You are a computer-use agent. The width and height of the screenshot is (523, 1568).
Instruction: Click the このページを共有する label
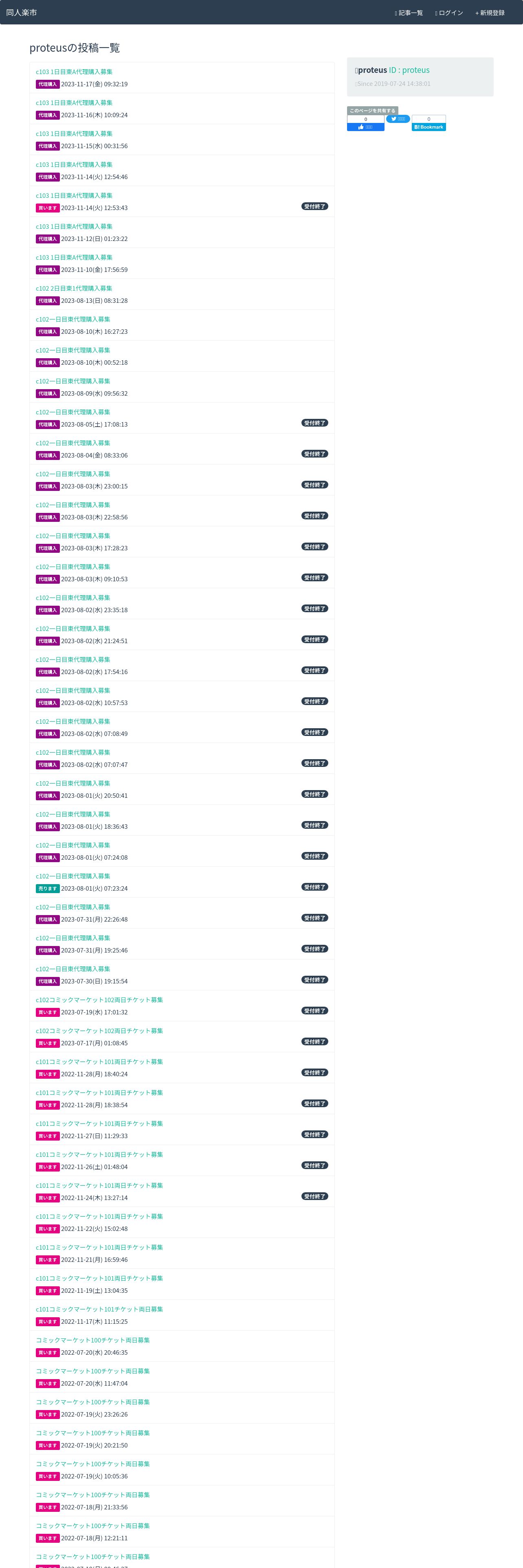click(373, 111)
